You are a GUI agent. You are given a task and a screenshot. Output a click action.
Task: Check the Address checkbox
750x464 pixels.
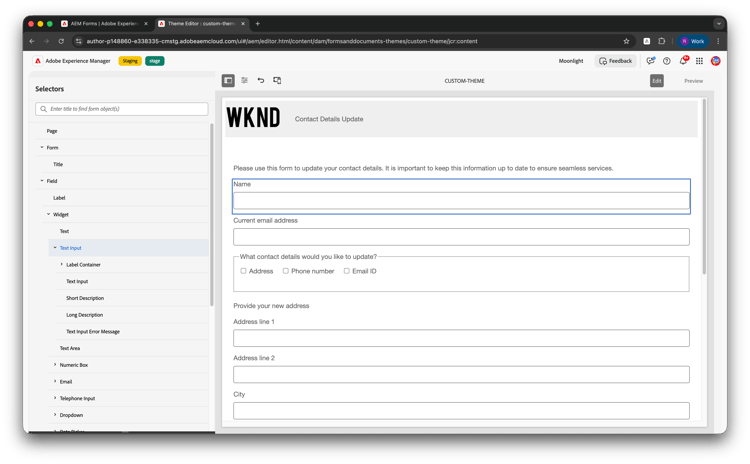[243, 271]
